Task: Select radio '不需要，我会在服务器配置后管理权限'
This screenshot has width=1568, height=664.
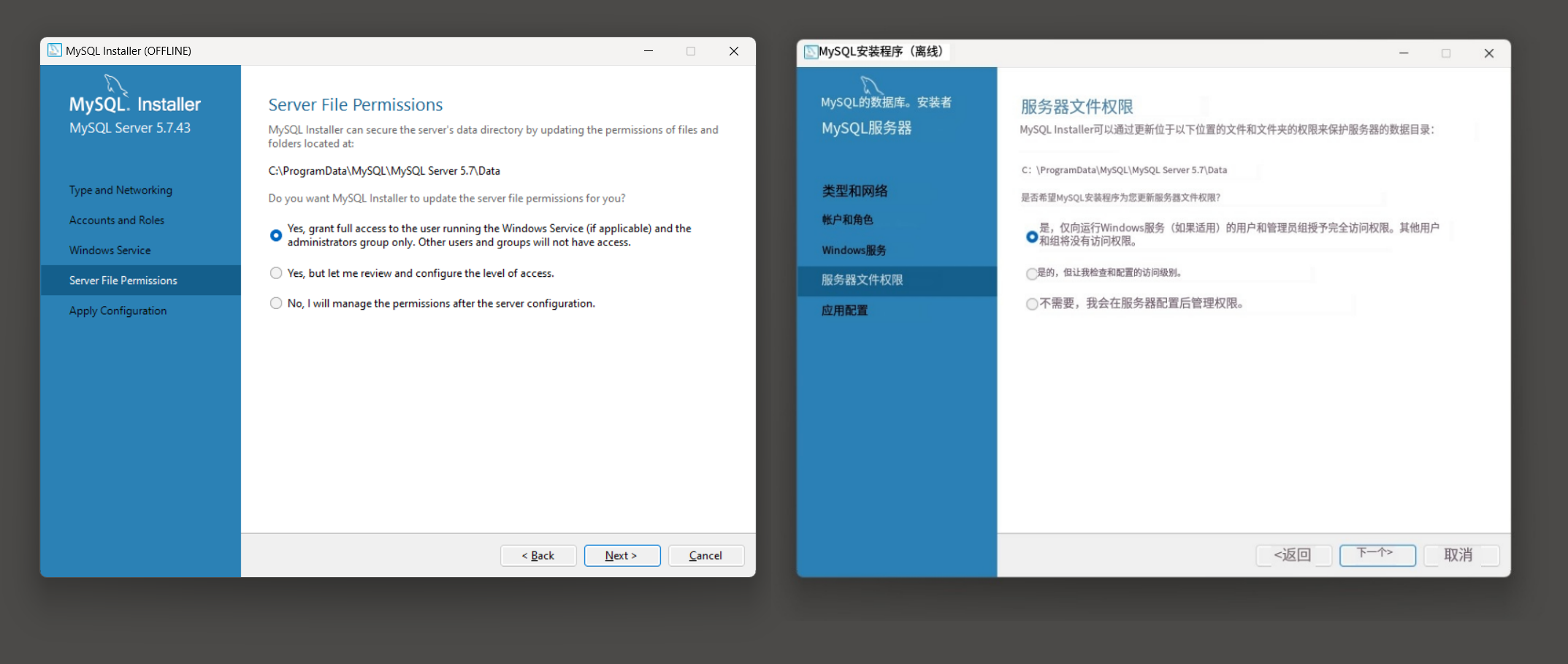Action: click(1032, 304)
